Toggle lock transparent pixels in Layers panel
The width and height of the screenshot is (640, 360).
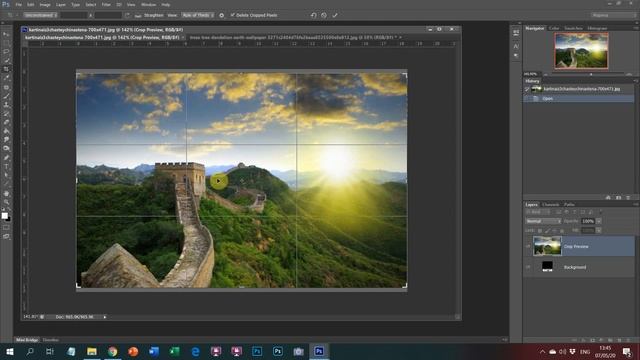(540, 231)
